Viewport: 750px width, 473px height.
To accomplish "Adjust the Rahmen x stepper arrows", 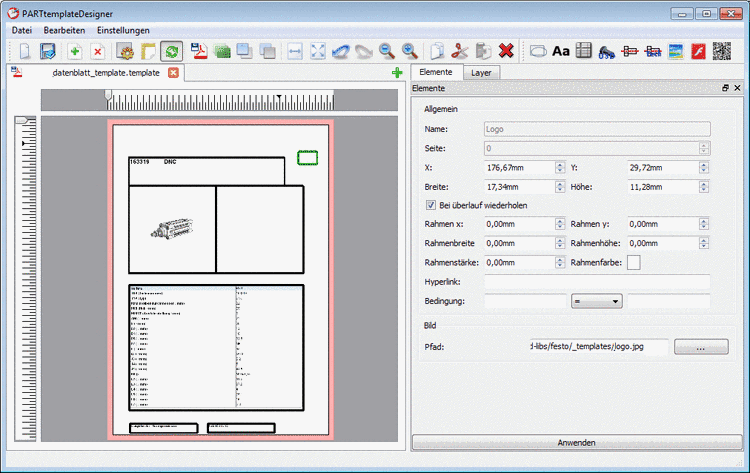I will (x=560, y=224).
